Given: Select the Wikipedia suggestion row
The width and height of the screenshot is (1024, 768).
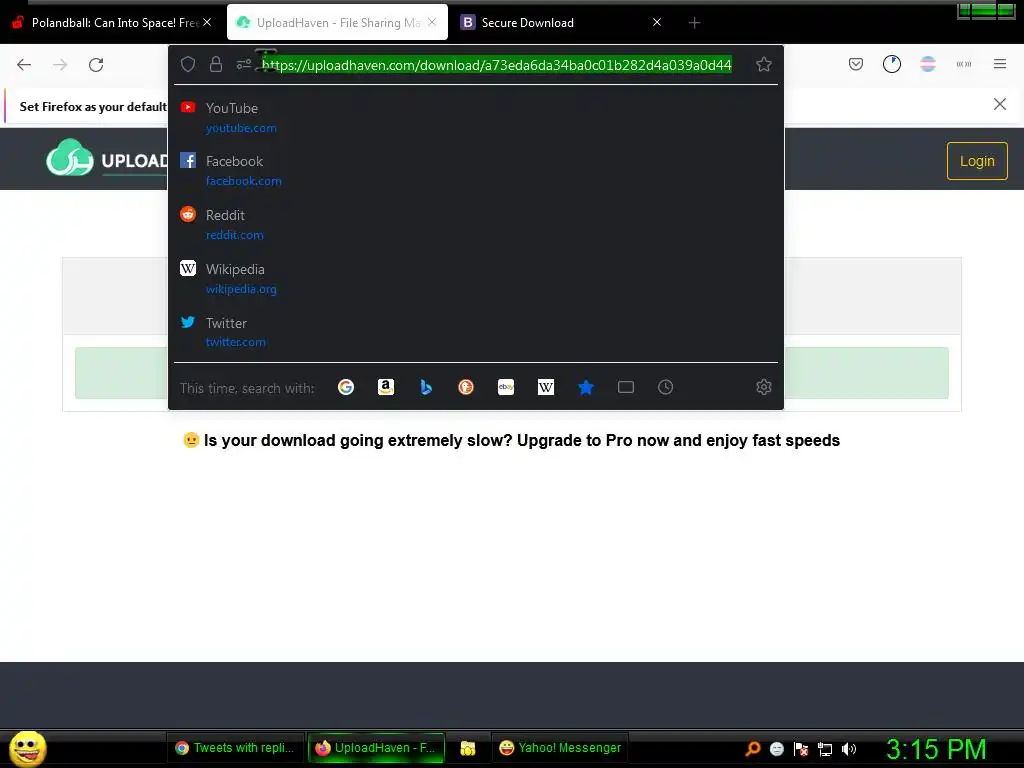Looking at the screenshot, I should pyautogui.click(x=475, y=278).
